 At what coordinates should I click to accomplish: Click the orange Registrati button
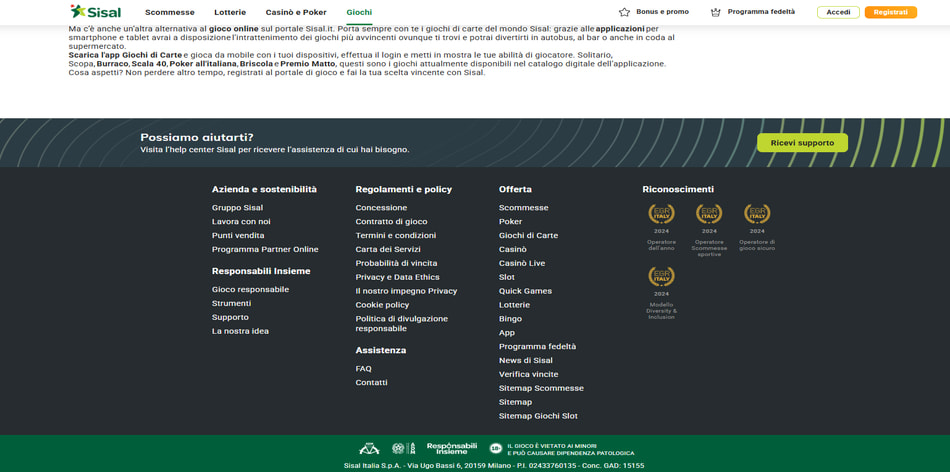click(891, 12)
